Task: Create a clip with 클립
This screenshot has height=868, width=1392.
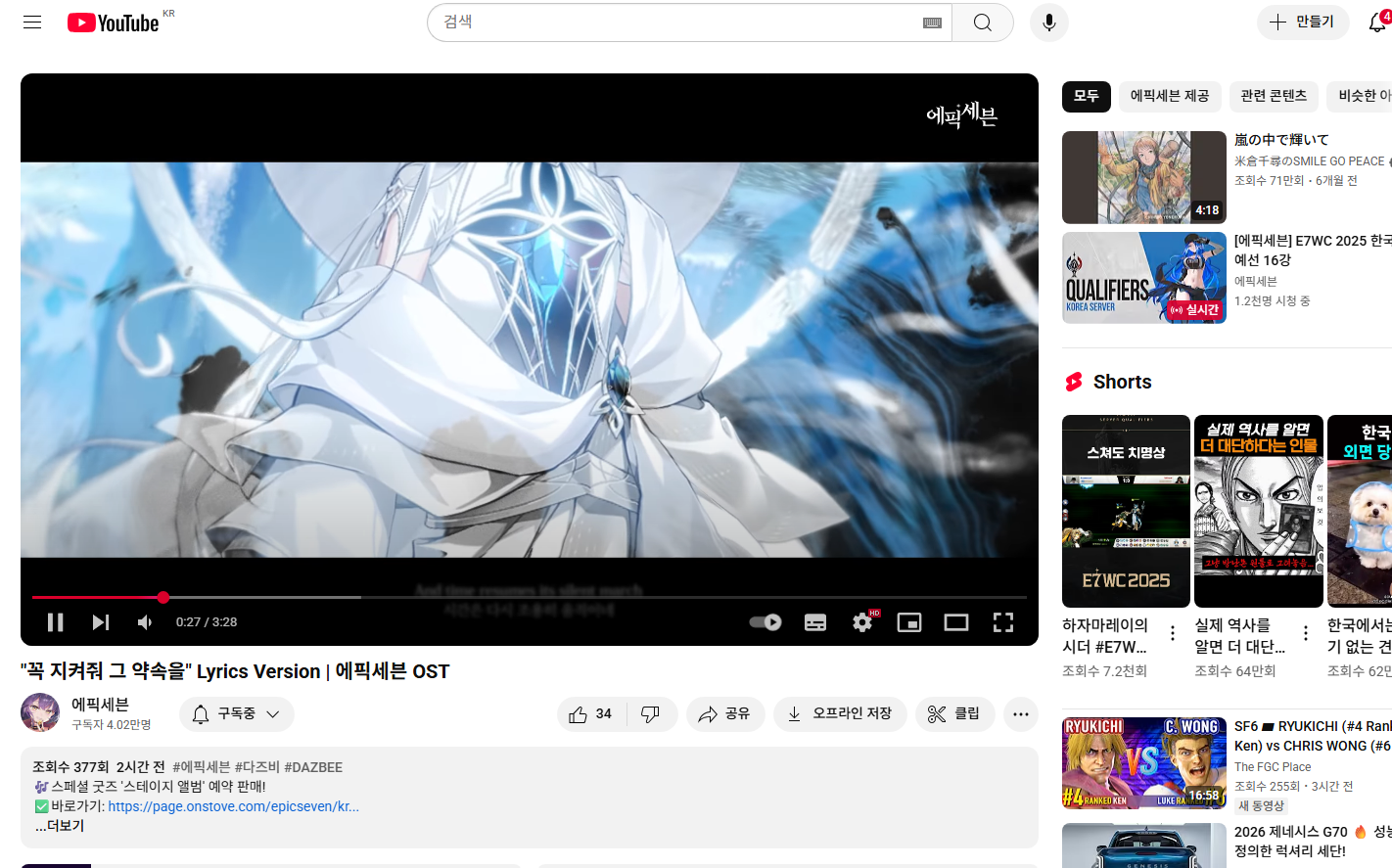Action: click(954, 714)
